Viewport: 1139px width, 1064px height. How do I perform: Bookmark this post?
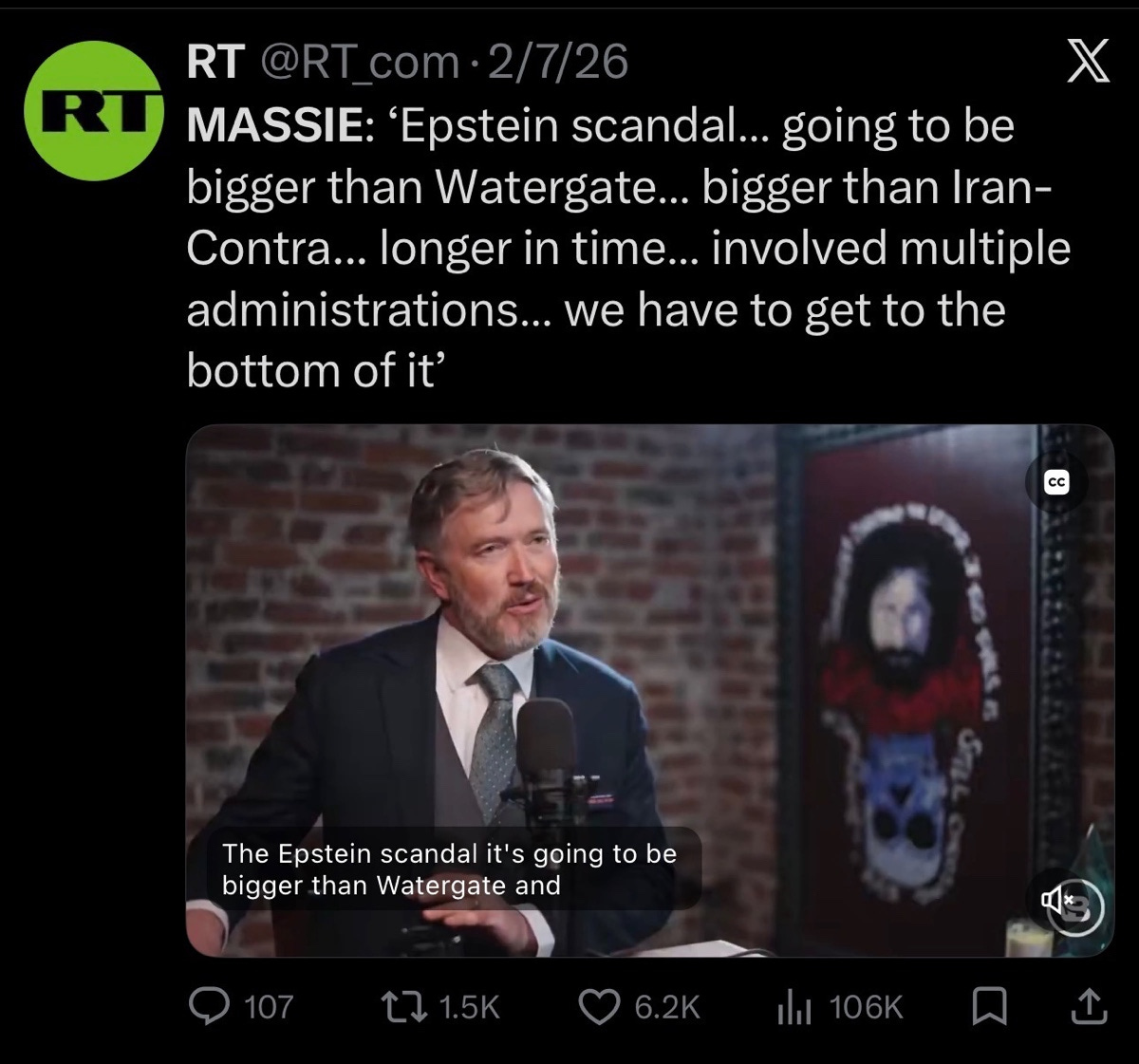990,1007
